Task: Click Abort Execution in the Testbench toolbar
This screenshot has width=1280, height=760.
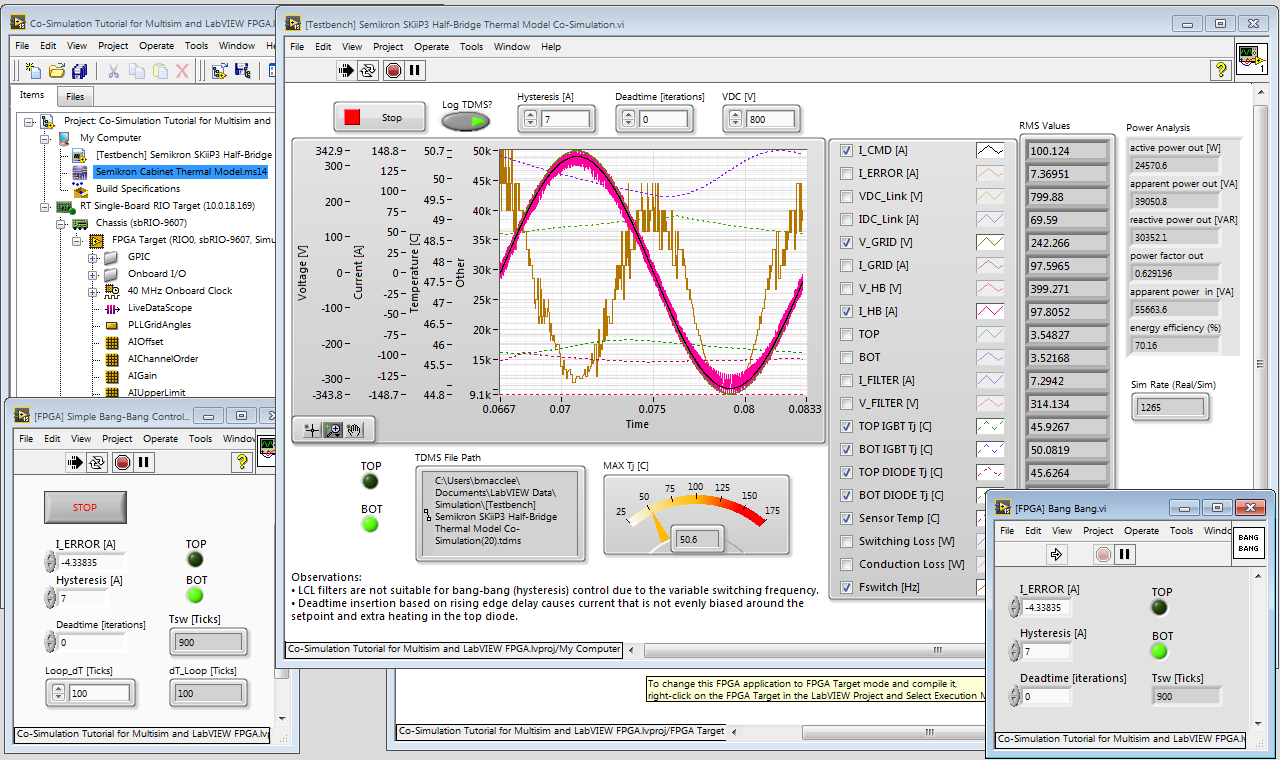Action: pyautogui.click(x=393, y=70)
